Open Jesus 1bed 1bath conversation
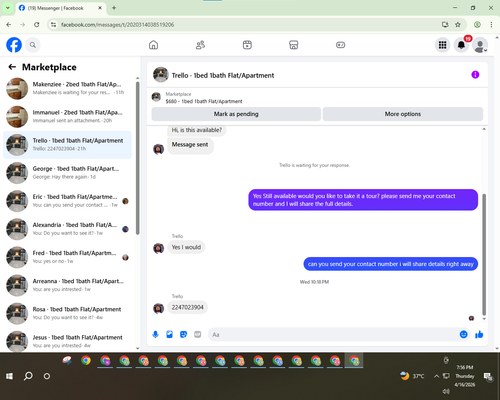Image resolution: width=500 pixels, height=400 pixels. [x=67, y=341]
